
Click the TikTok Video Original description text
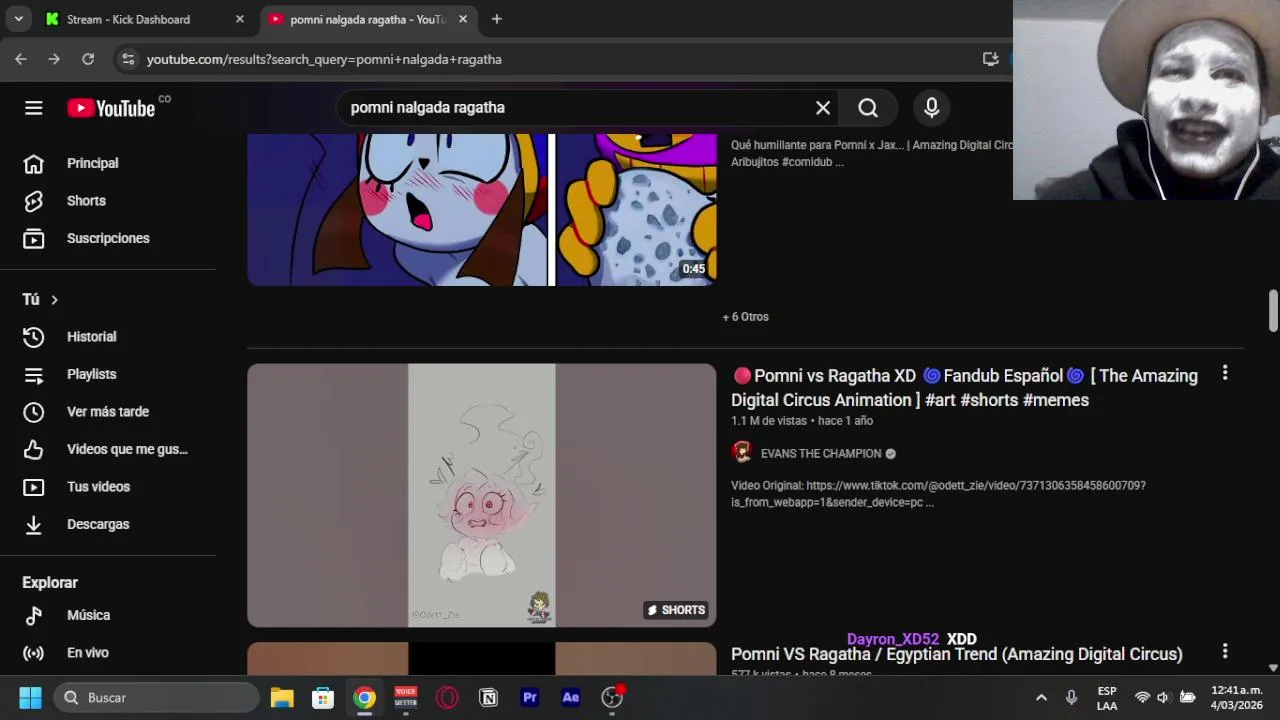point(938,494)
